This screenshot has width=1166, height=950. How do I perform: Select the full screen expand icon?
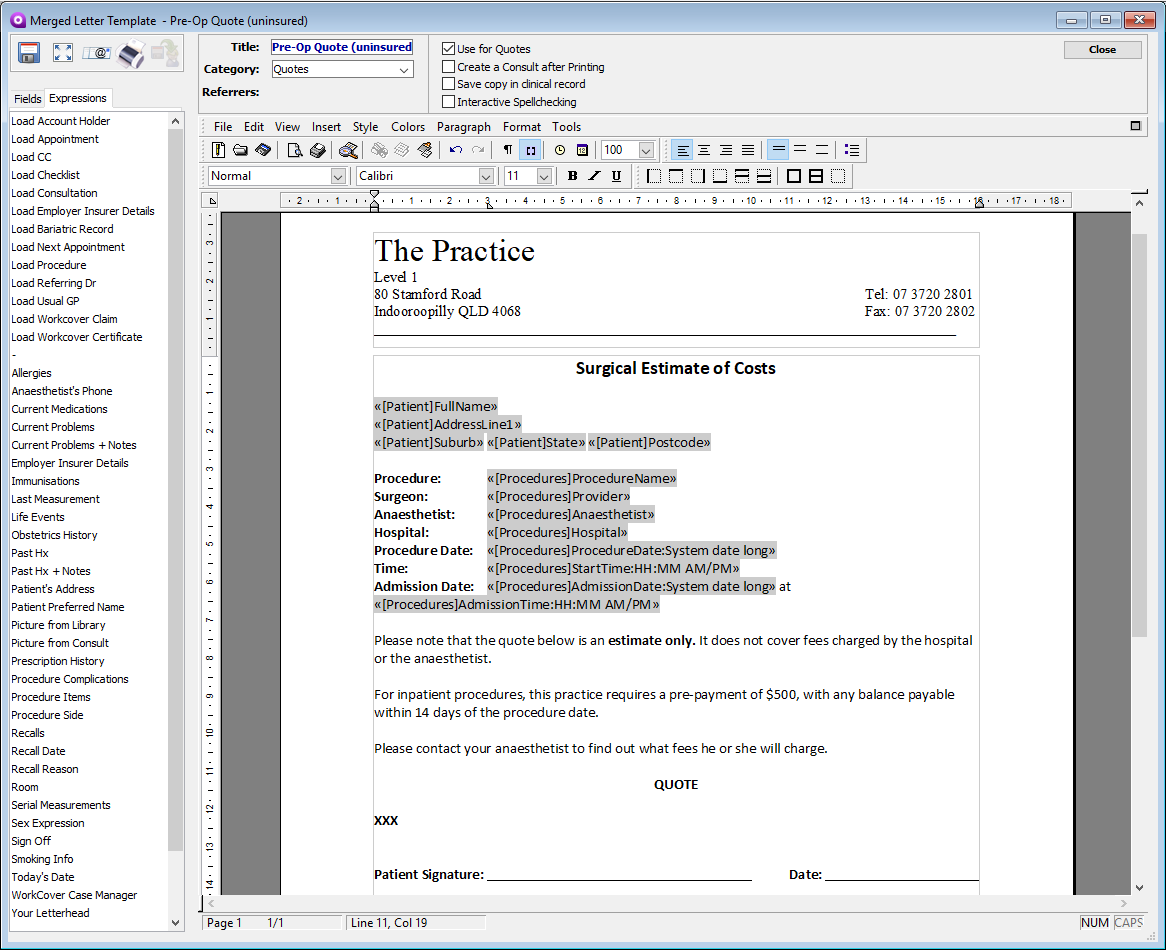(62, 53)
